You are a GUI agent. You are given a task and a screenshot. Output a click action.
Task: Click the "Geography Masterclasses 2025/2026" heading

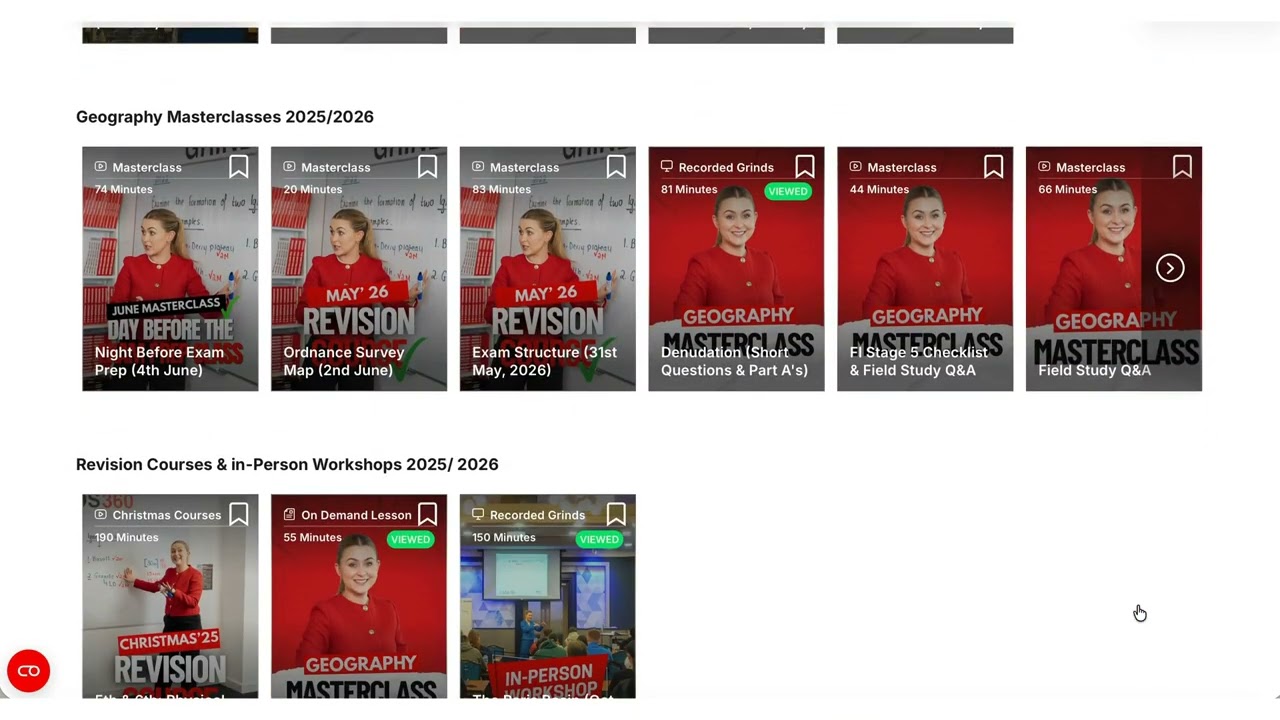(x=225, y=117)
